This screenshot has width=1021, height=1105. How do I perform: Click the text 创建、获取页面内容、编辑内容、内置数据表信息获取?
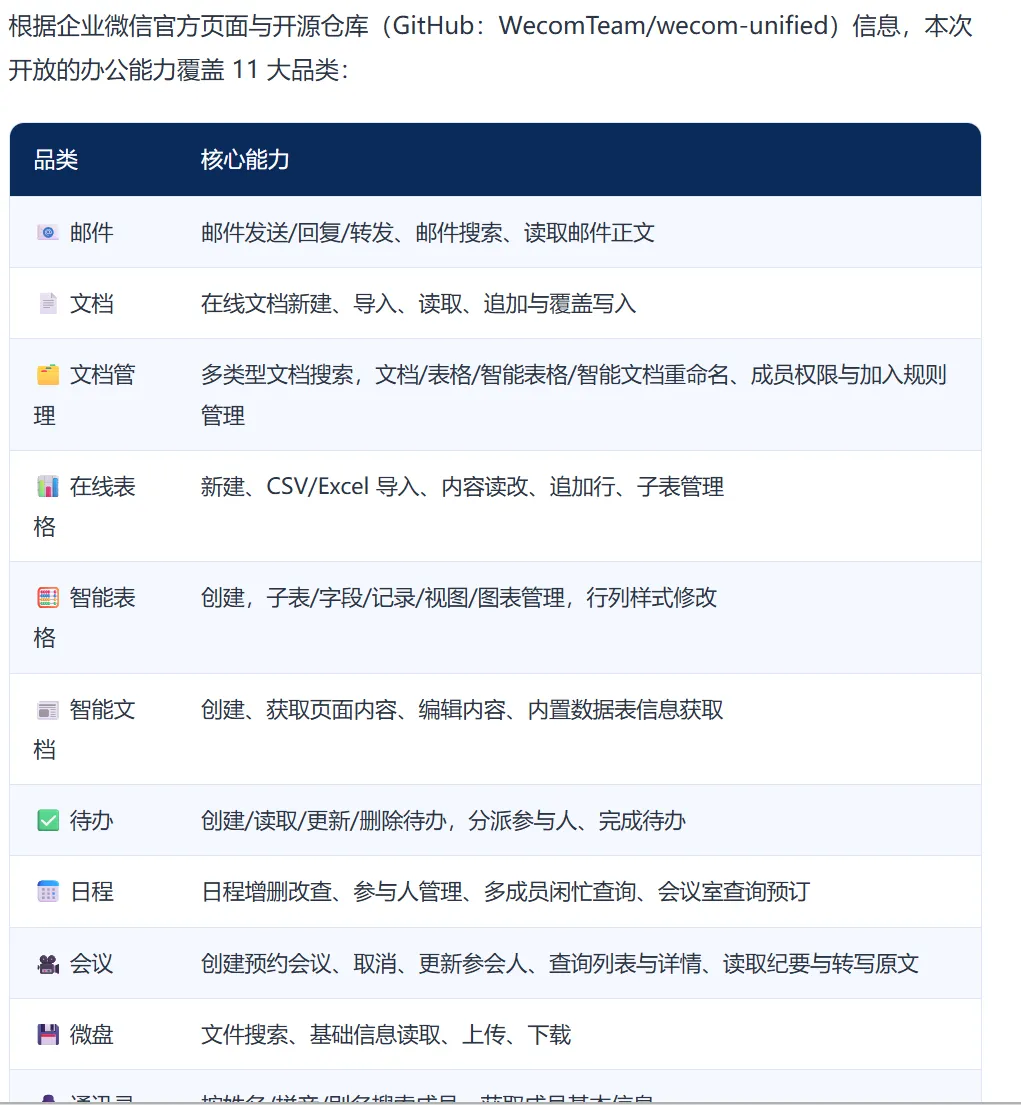[462, 710]
